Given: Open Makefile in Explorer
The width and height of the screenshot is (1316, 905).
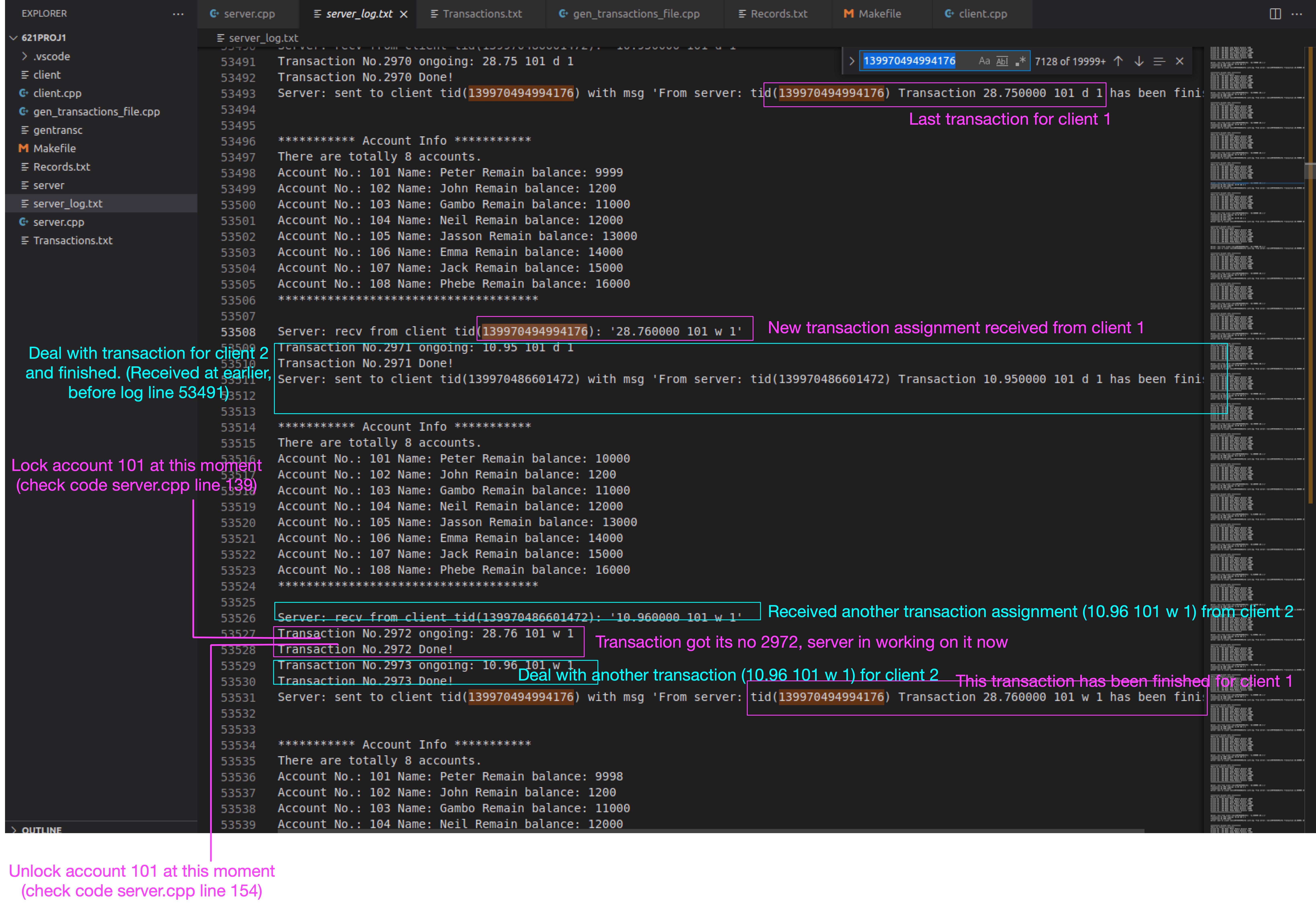Looking at the screenshot, I should [x=101, y=149].
